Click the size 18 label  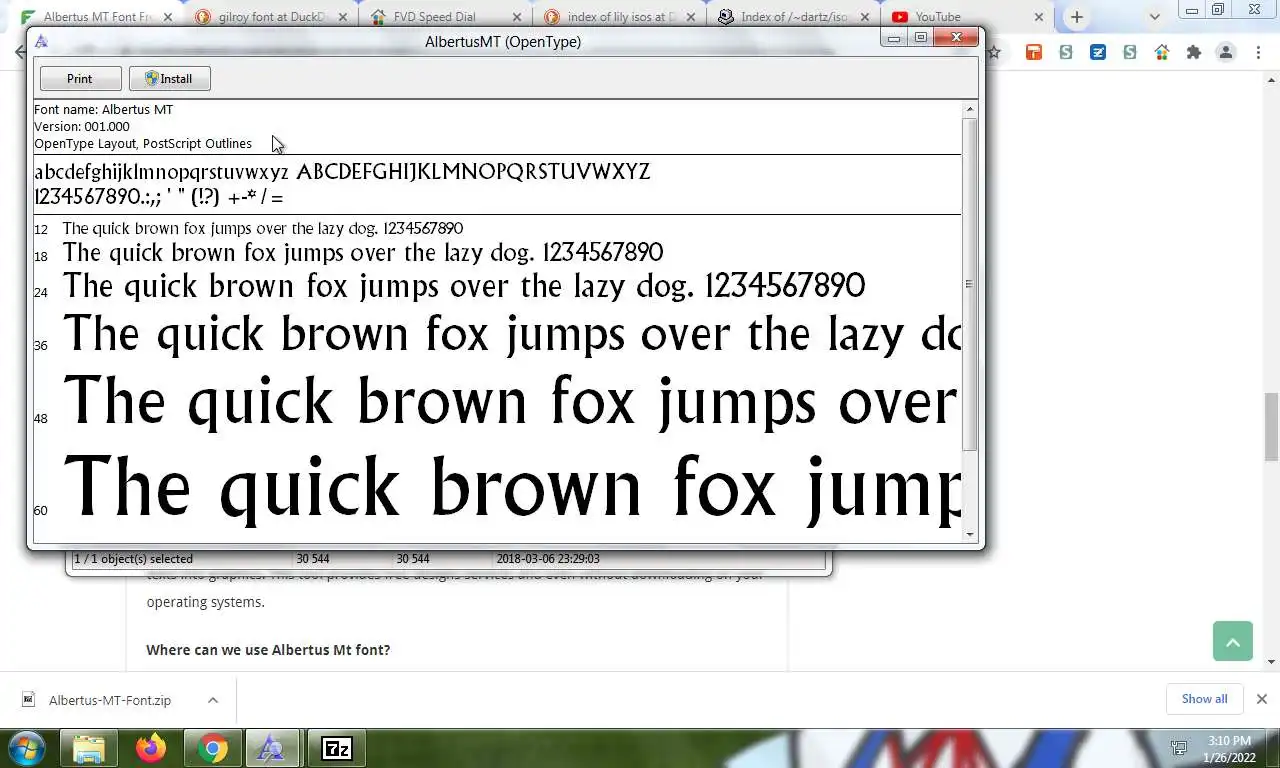[x=41, y=257]
